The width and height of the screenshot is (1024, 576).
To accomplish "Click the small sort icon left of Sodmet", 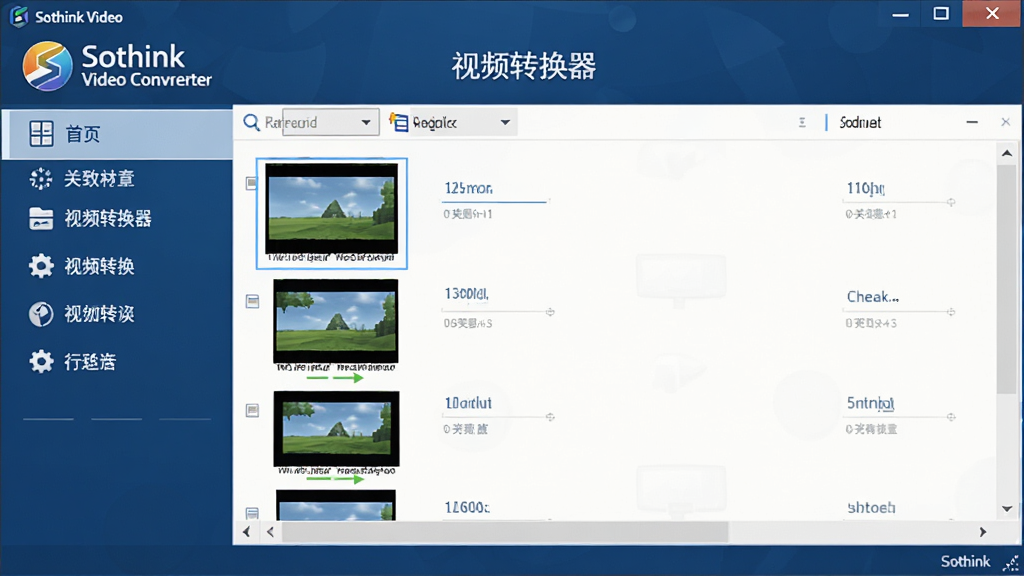I will pos(802,123).
